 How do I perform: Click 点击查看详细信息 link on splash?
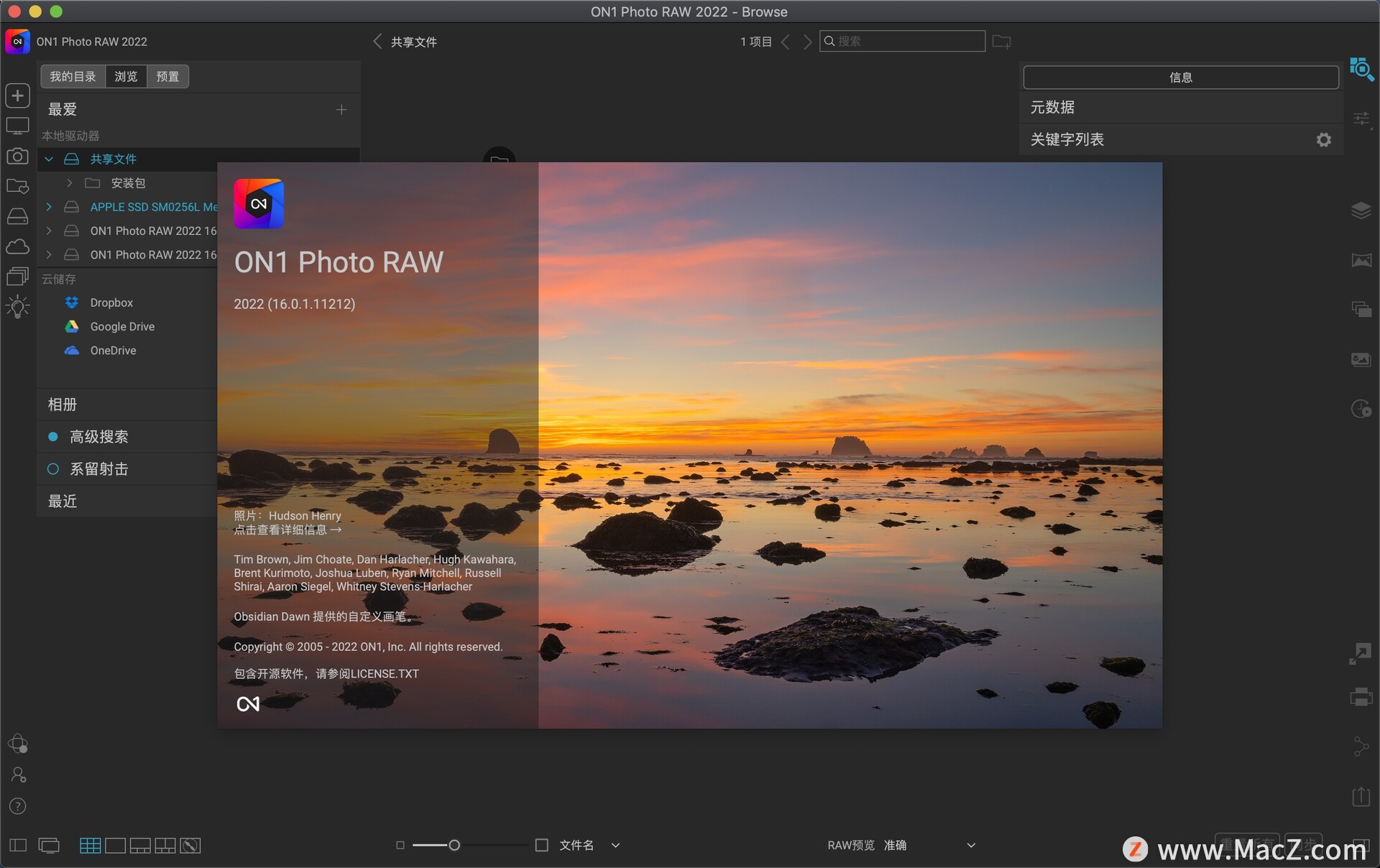coord(287,530)
